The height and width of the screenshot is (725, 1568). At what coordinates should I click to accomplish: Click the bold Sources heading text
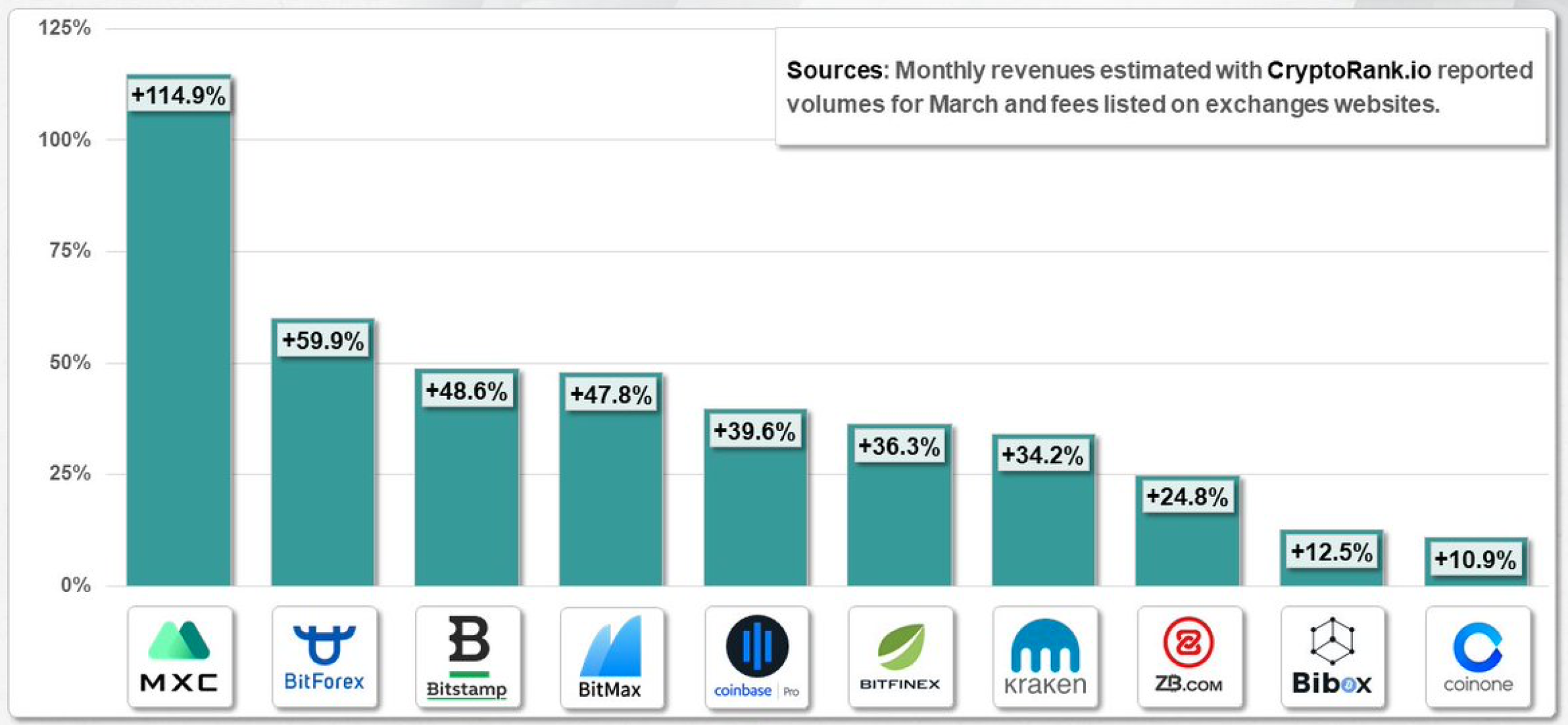point(835,70)
